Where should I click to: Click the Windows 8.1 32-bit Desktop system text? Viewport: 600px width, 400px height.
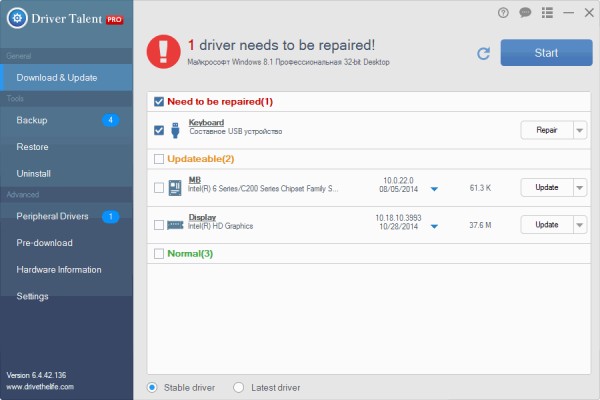[x=289, y=62]
